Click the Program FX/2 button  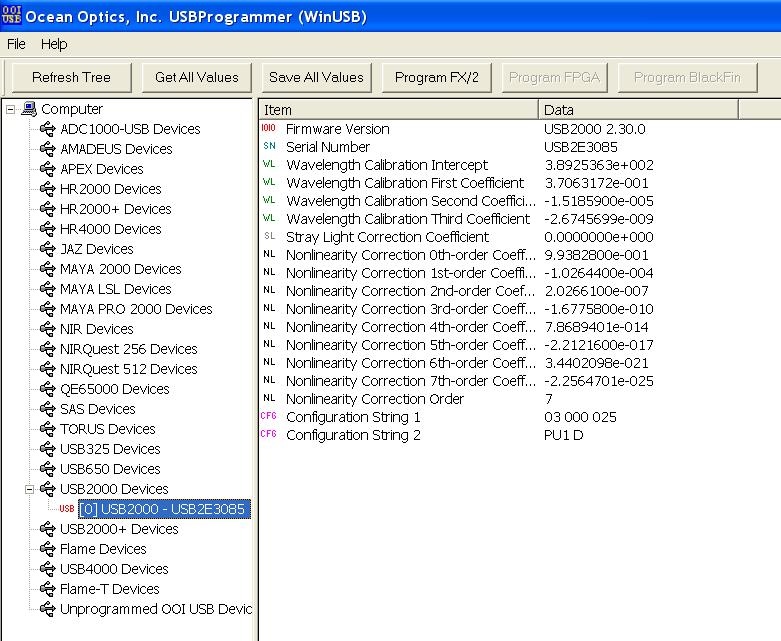point(437,77)
